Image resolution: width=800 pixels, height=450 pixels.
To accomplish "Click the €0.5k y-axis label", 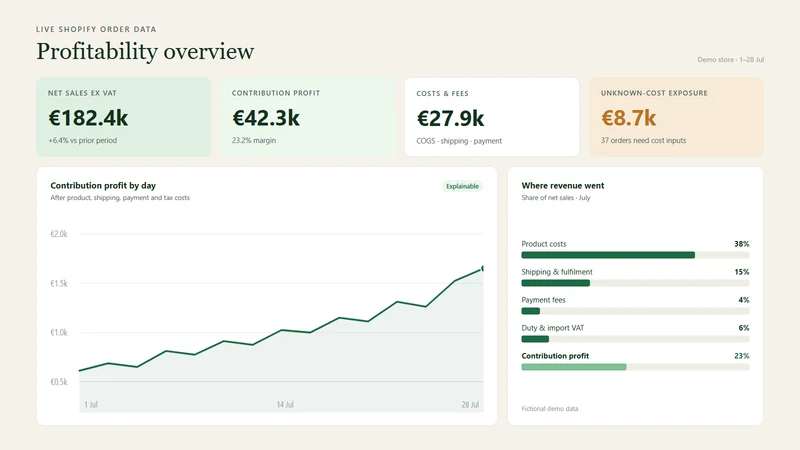I will tap(59, 382).
